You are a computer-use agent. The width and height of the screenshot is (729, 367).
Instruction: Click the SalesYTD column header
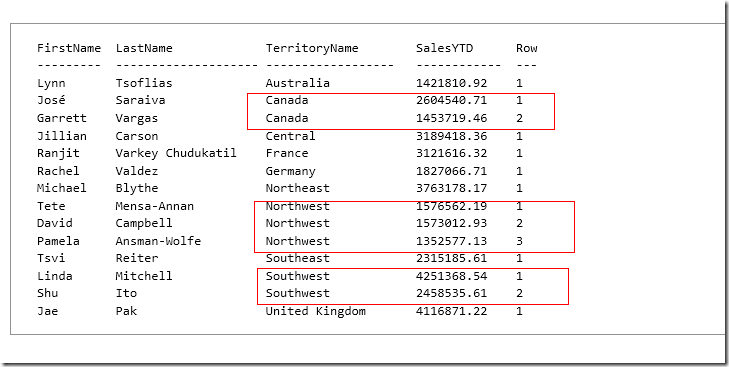pyautogui.click(x=444, y=48)
